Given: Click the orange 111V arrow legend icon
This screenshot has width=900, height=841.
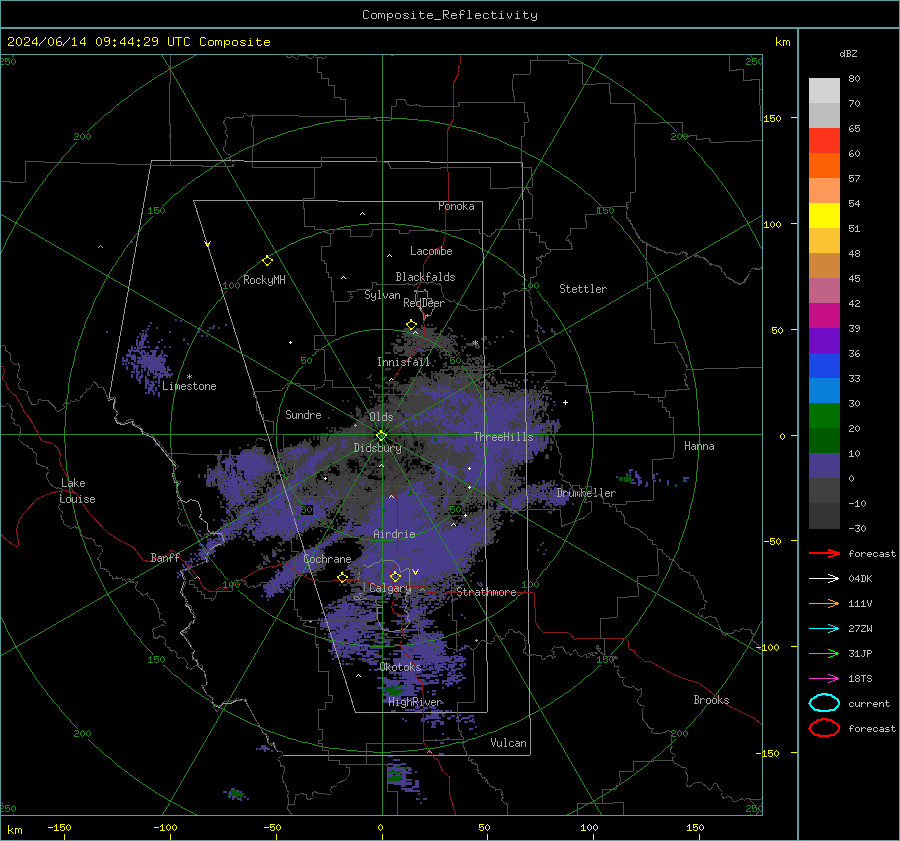Looking at the screenshot, I should click(x=824, y=603).
